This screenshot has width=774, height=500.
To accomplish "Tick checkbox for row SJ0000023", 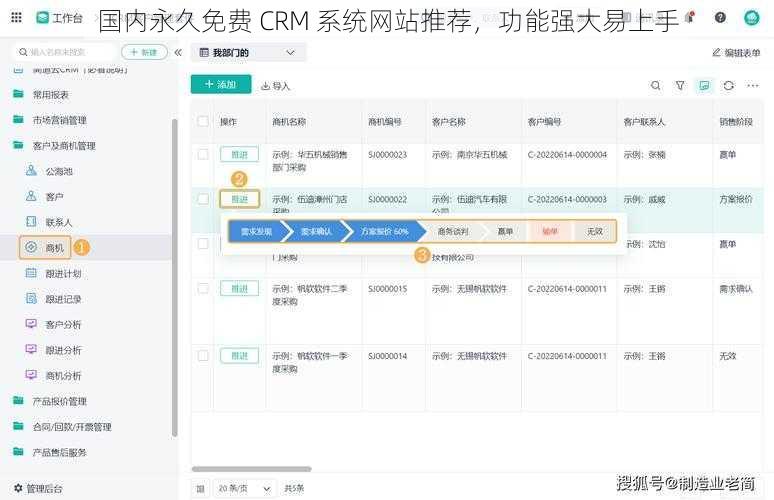I will (203, 154).
